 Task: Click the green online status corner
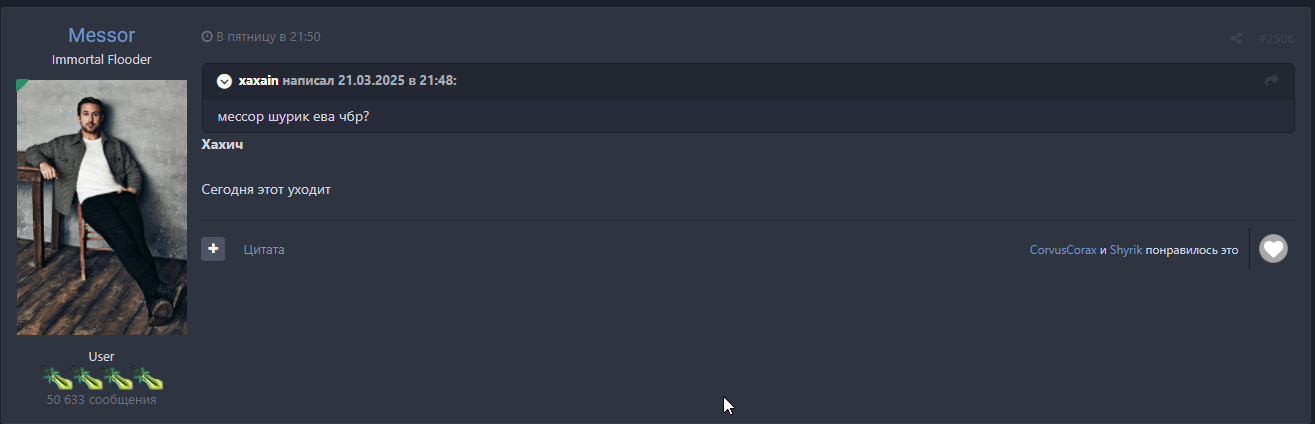21,85
